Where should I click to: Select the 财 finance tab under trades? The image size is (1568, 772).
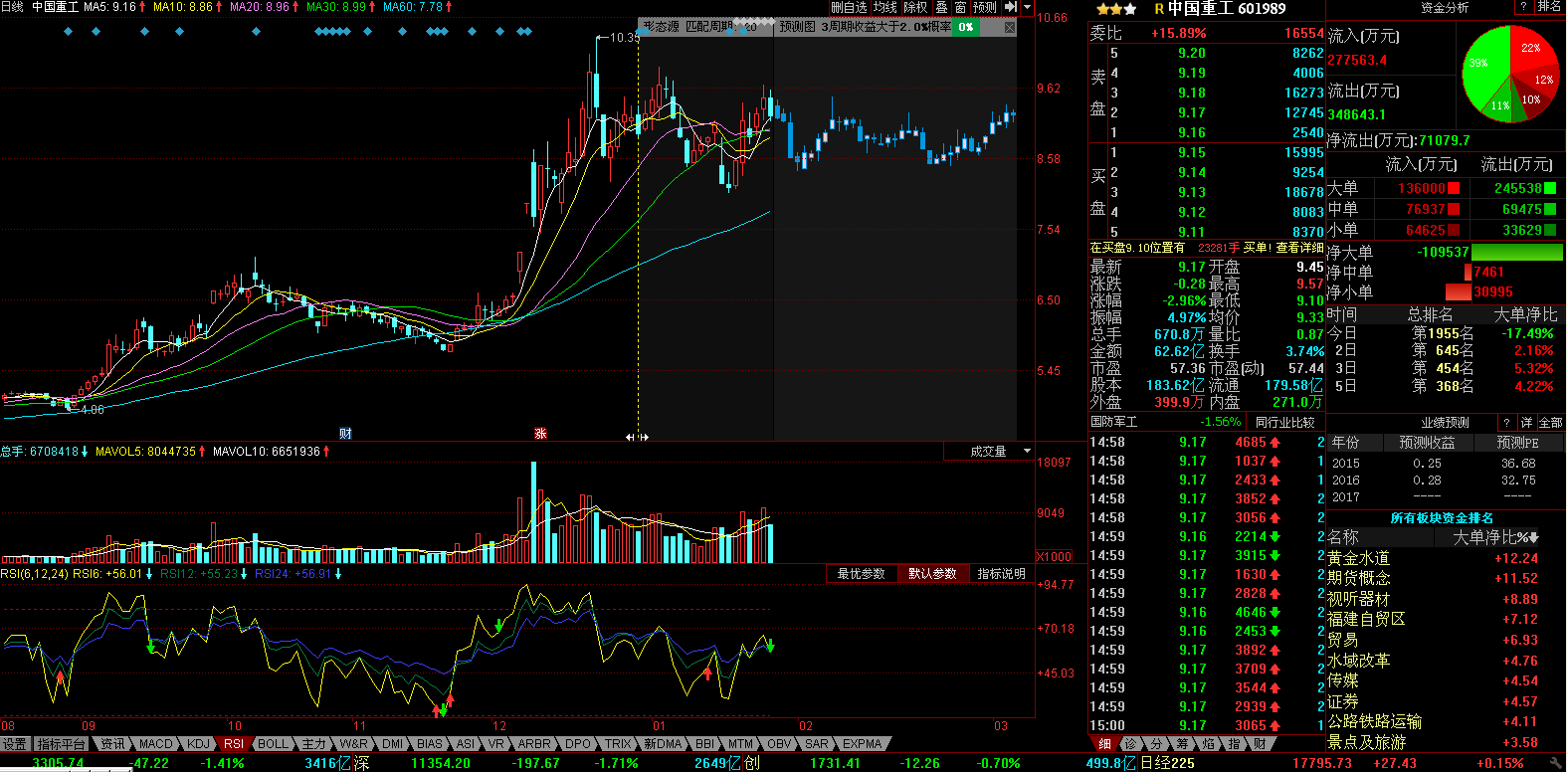(x=1260, y=744)
